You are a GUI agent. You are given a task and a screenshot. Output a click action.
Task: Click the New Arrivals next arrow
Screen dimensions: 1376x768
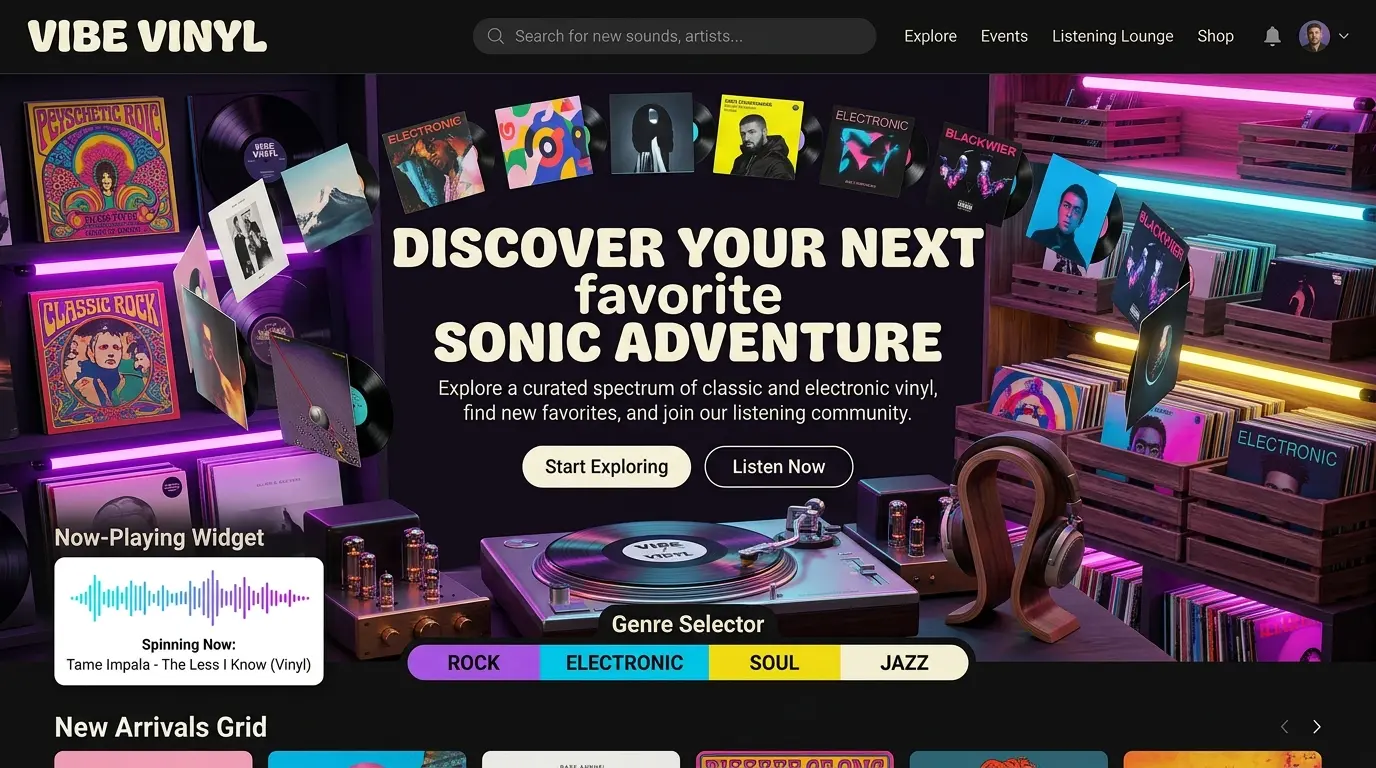coord(1317,727)
